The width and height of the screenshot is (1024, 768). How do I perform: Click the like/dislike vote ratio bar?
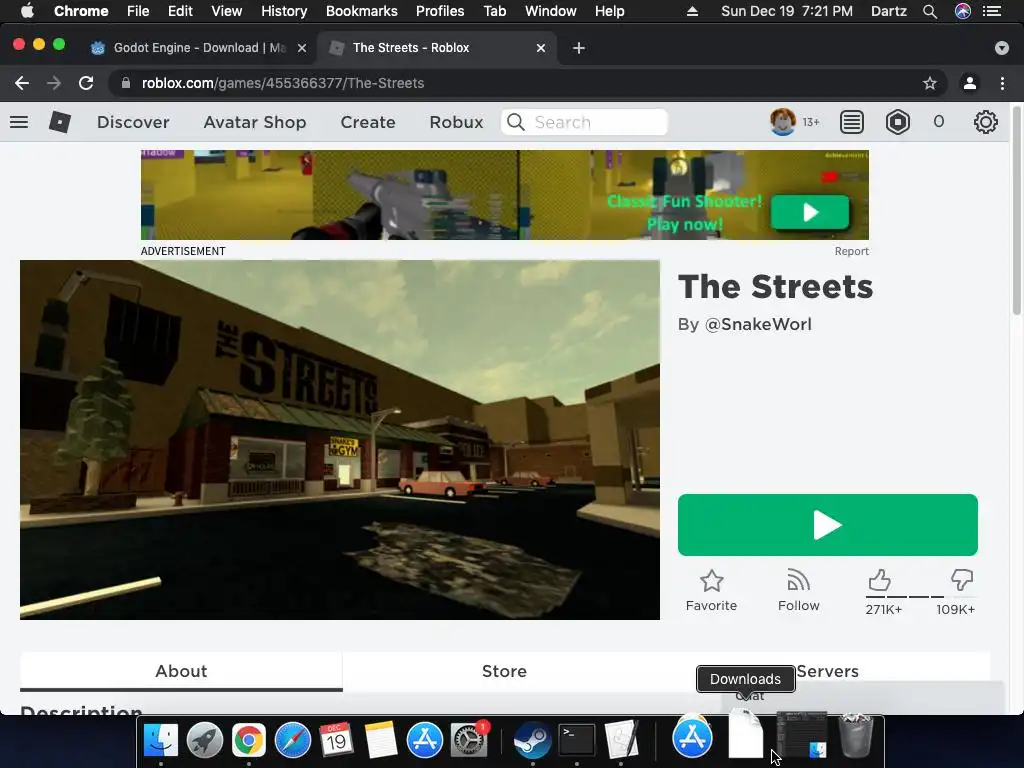(x=920, y=597)
